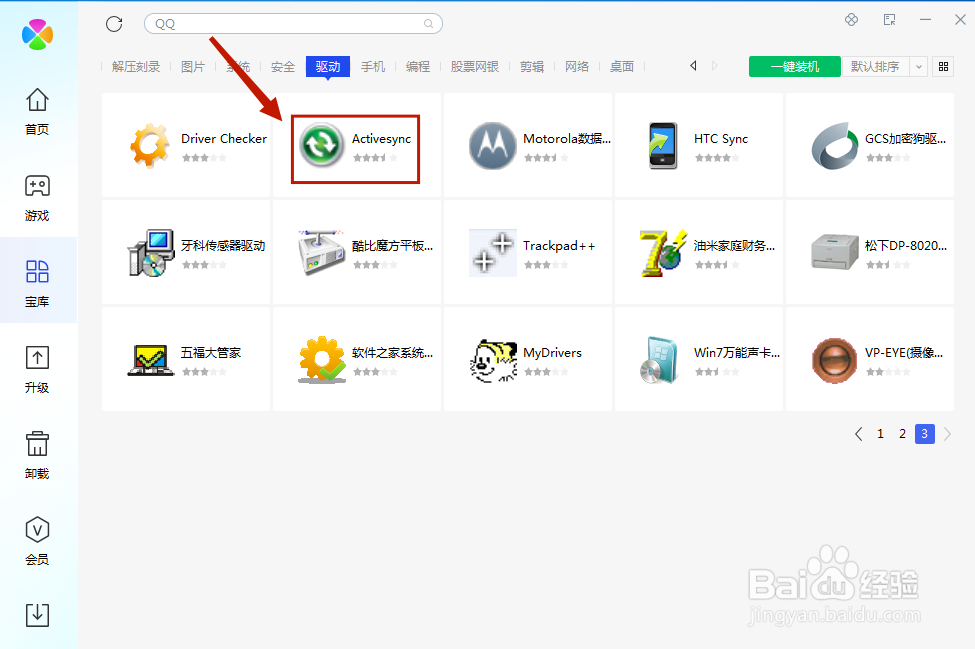Open the 升级 upgrade section
This screenshot has height=649, width=975.
point(37,369)
